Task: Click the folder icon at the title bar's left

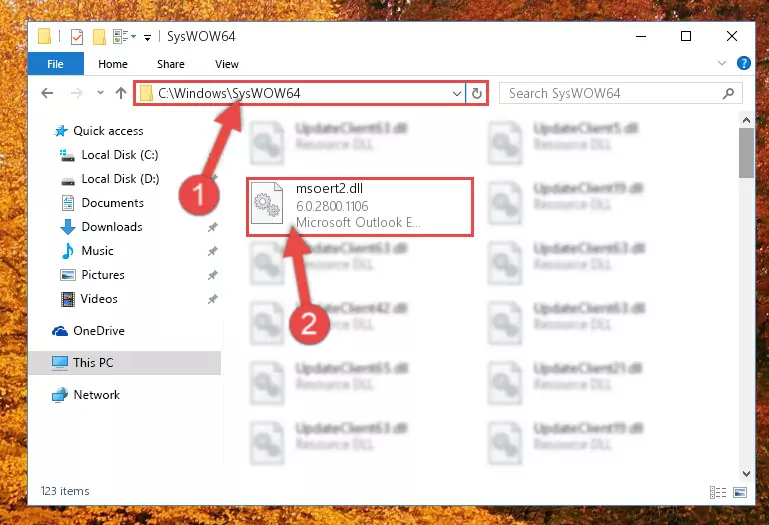Action: (x=45, y=36)
